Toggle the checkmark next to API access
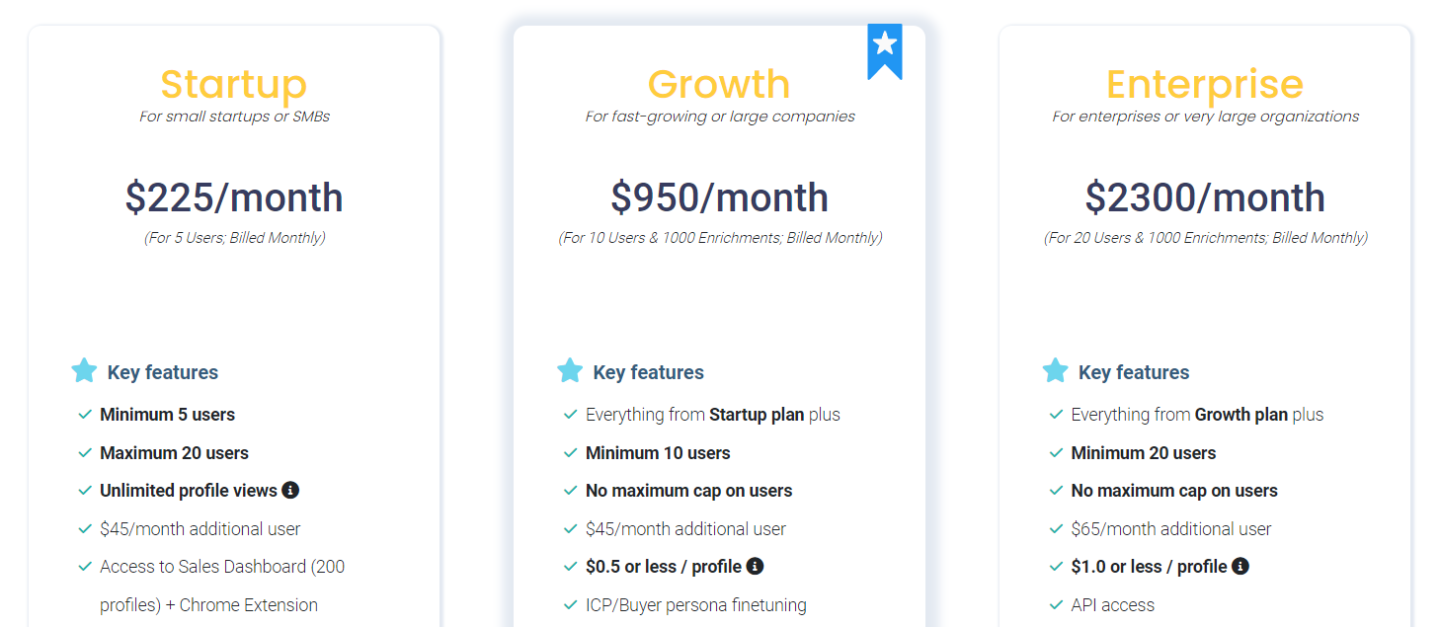 pos(1056,605)
